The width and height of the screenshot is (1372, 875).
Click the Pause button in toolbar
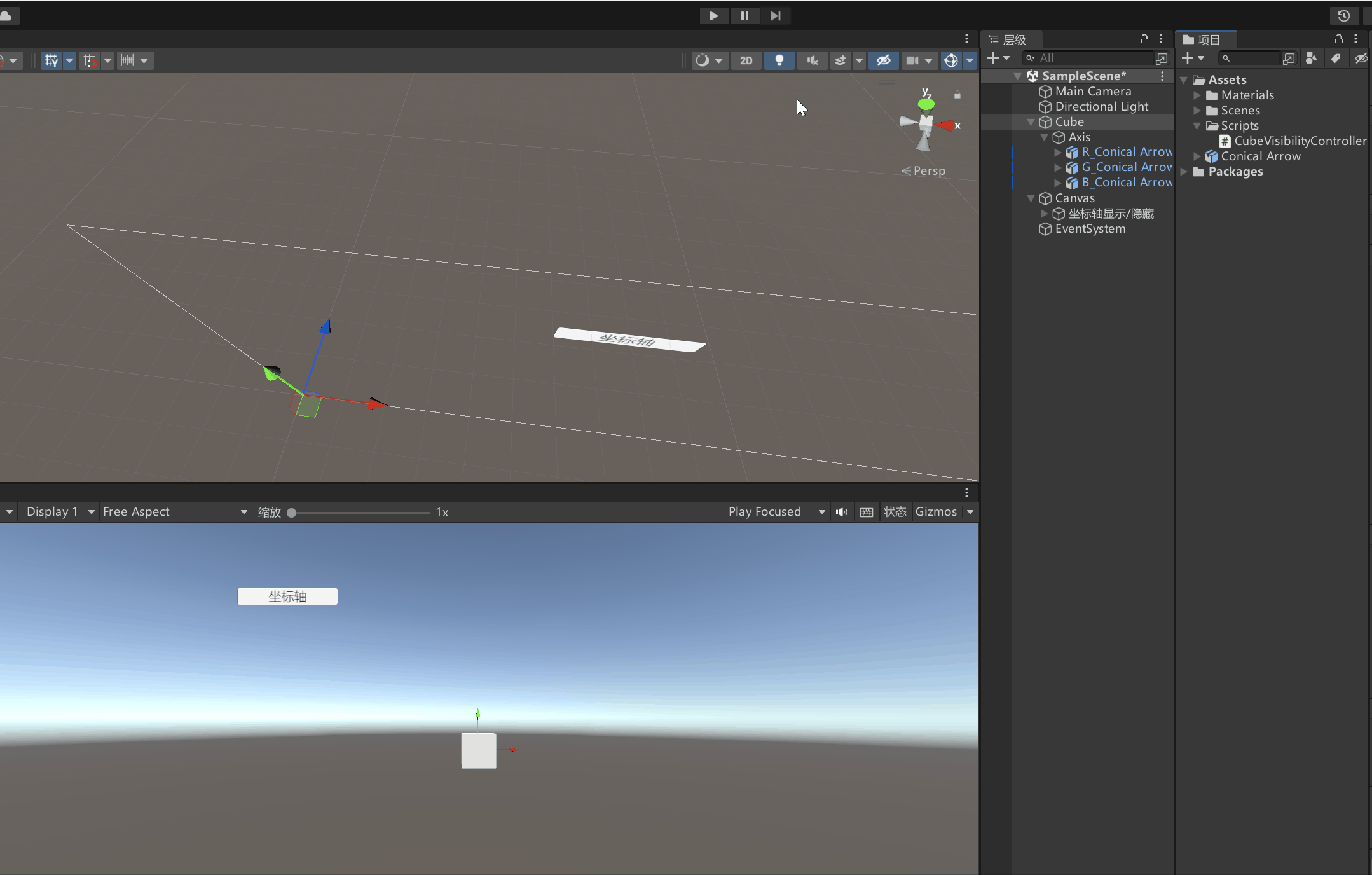coord(744,16)
